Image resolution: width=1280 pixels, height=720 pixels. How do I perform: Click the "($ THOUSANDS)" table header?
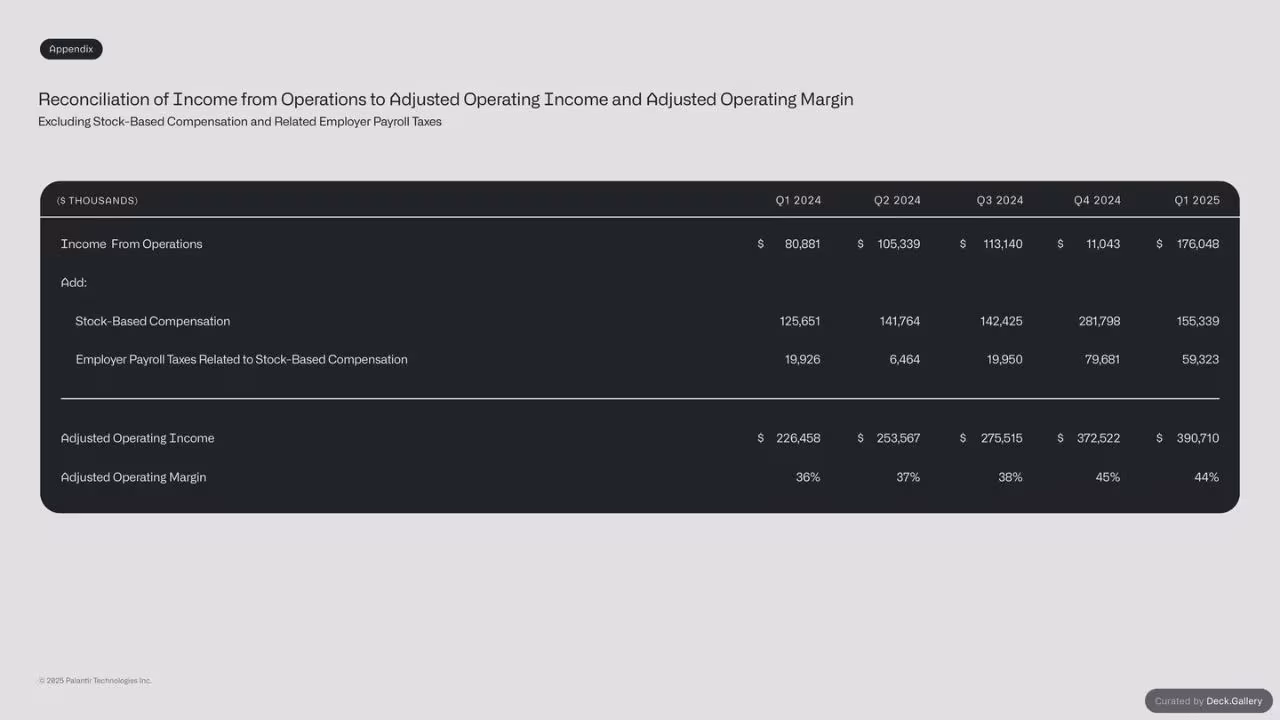click(97, 201)
